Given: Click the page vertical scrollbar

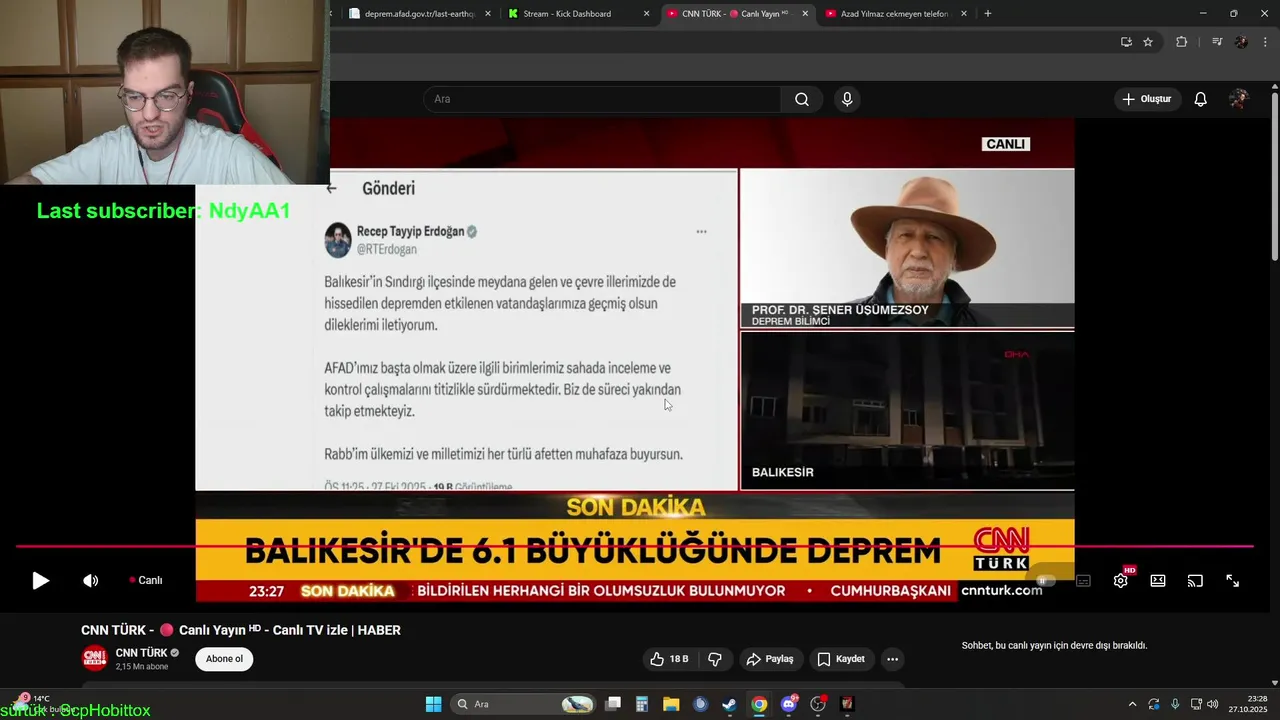Looking at the screenshot, I should [x=1275, y=175].
